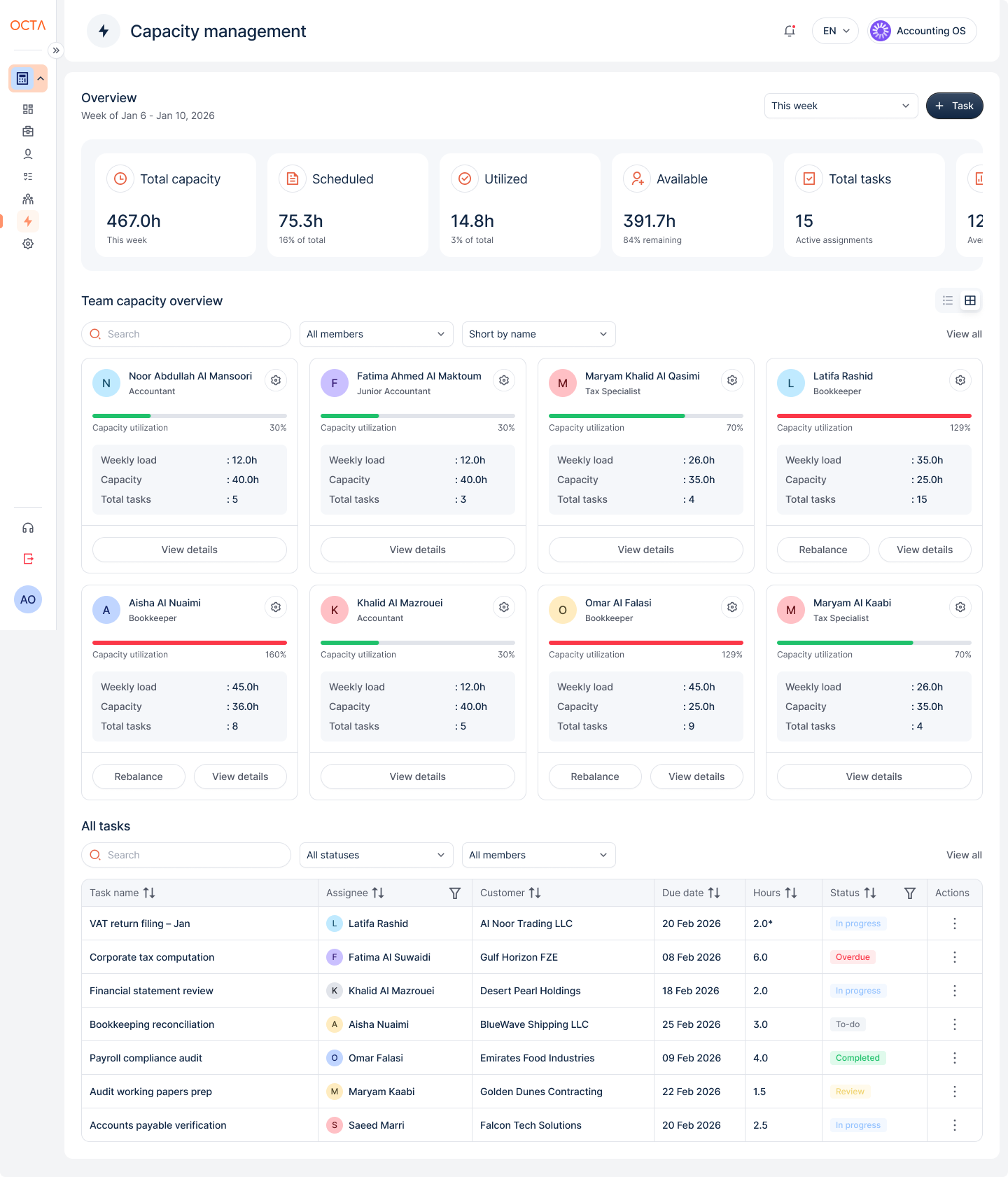Open settings gear icon in sidebar
The image size is (1008, 1177).
click(x=28, y=244)
